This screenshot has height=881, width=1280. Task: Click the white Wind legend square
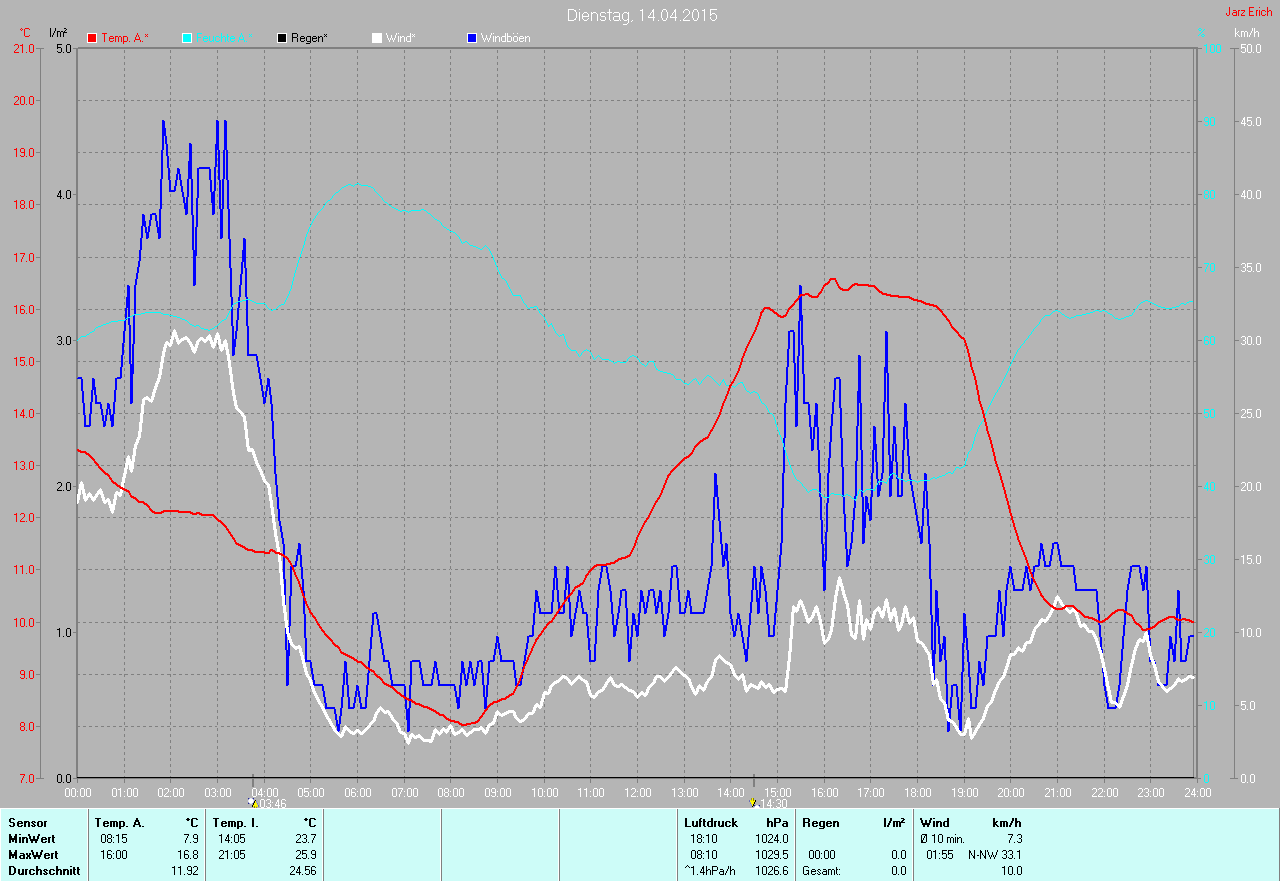click(377, 38)
